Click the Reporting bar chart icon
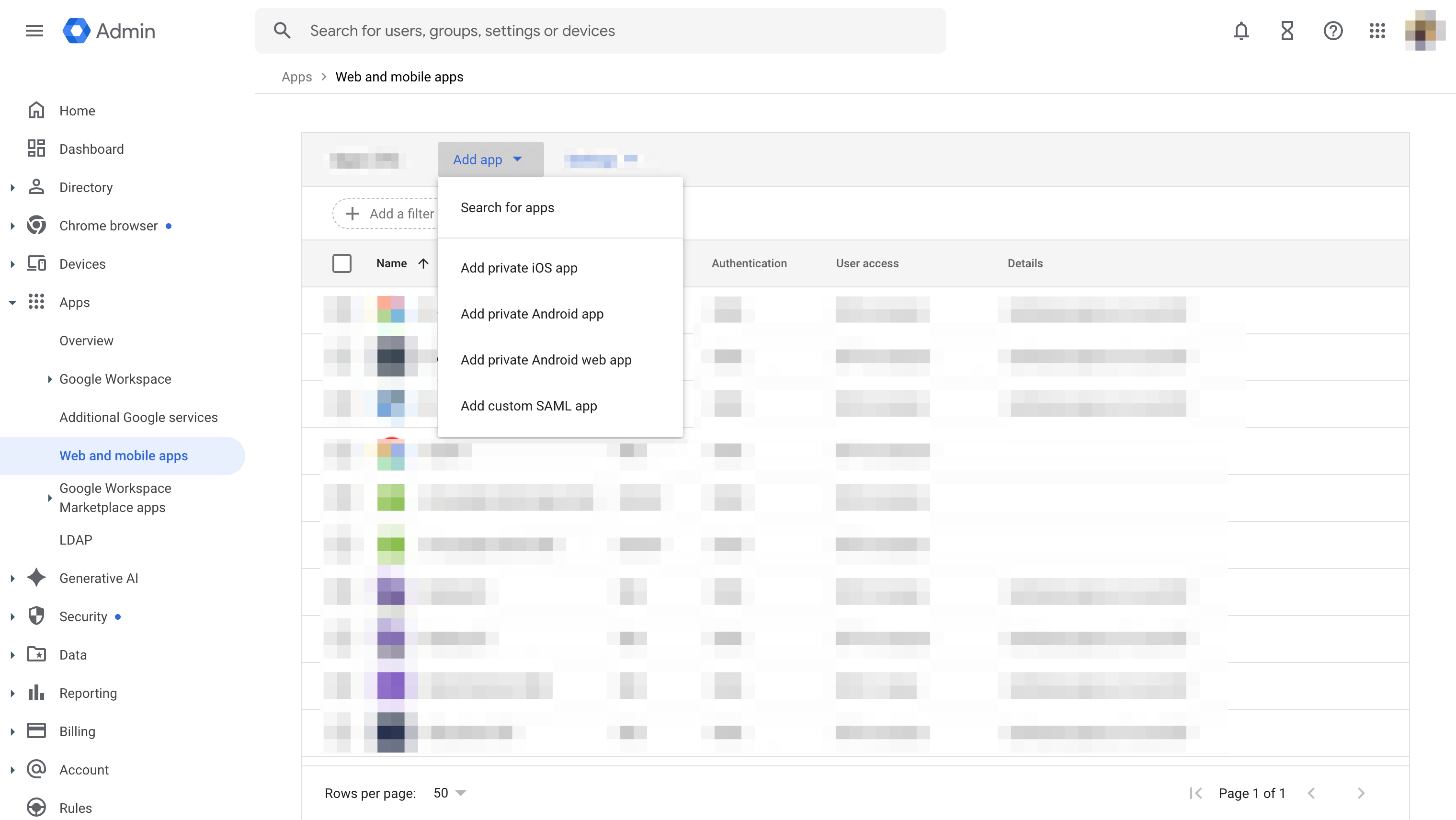 (x=36, y=693)
